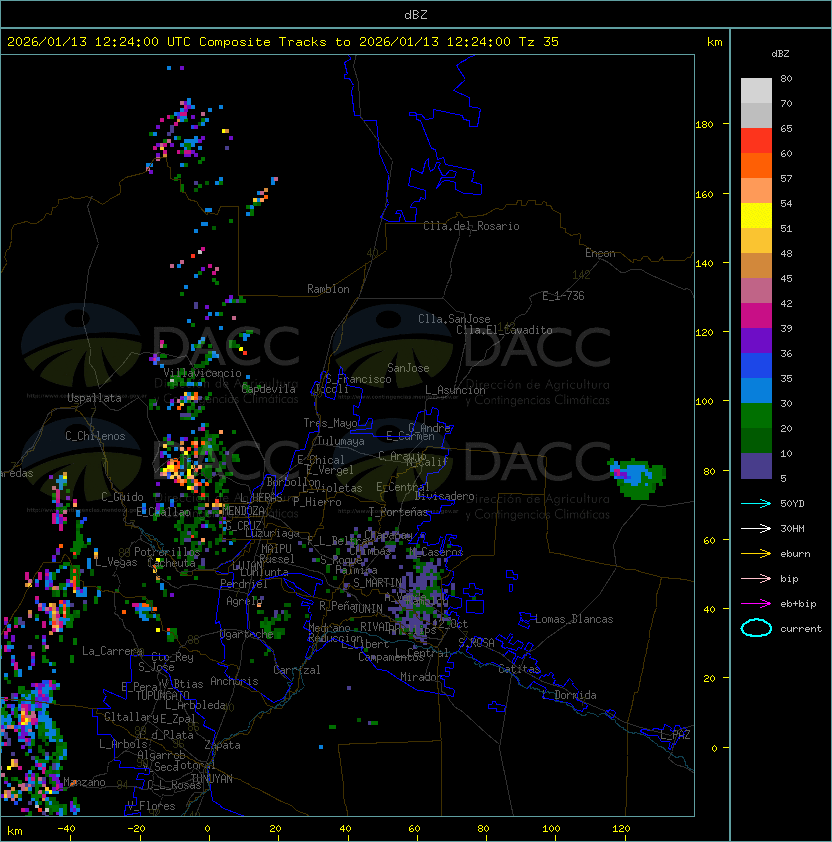Click the 'Mirador' map label
Viewport: 832px width, 842px height.
pos(421,677)
